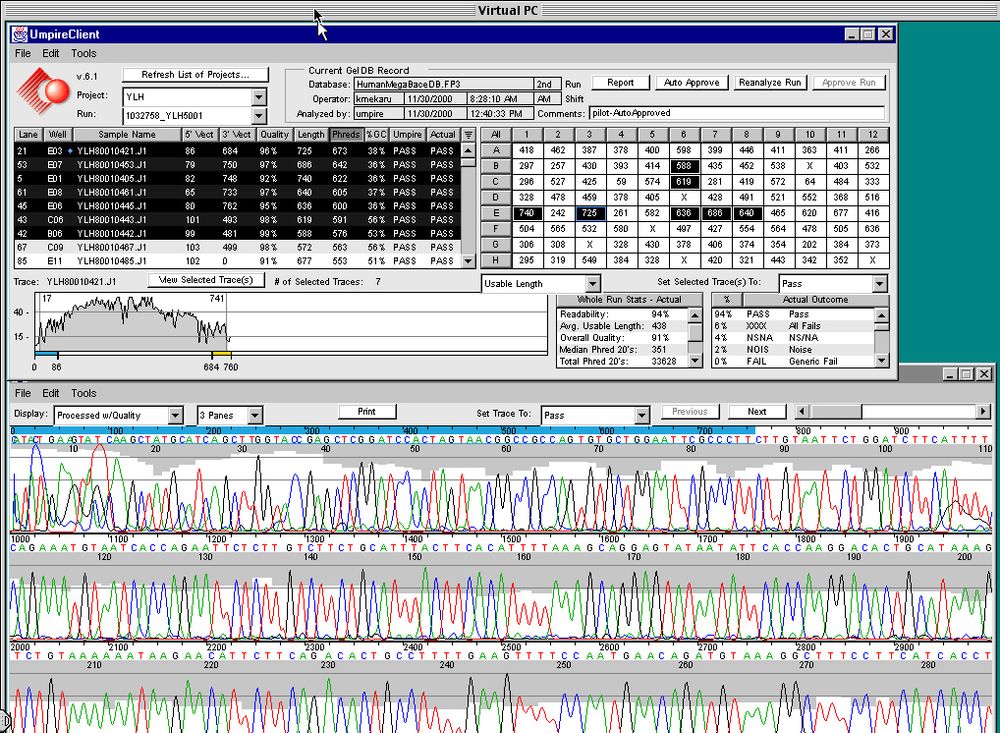Screen dimensions: 1000x733
Task: Sort by the Sample Name column header
Action: pos(127,135)
